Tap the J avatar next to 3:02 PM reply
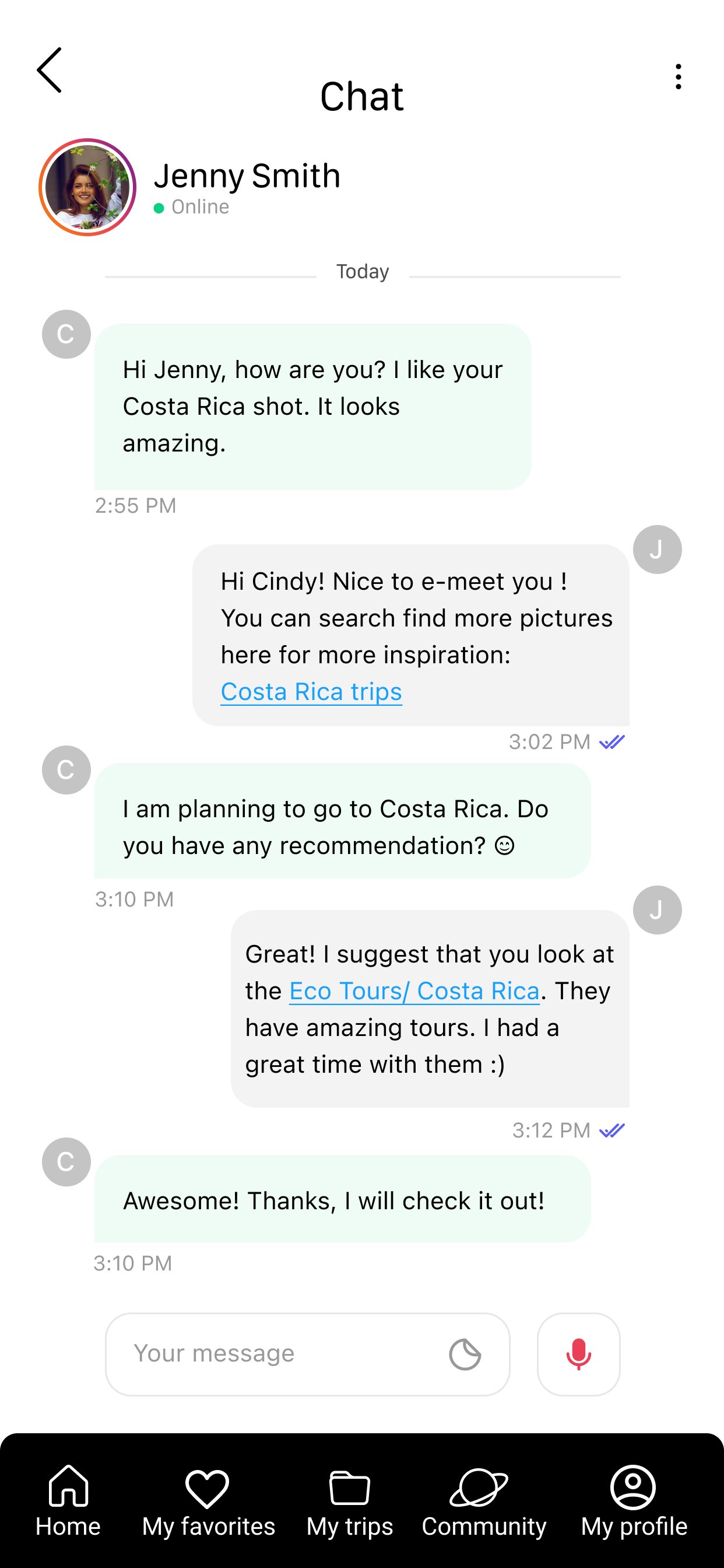This screenshot has width=724, height=1568. tap(657, 549)
